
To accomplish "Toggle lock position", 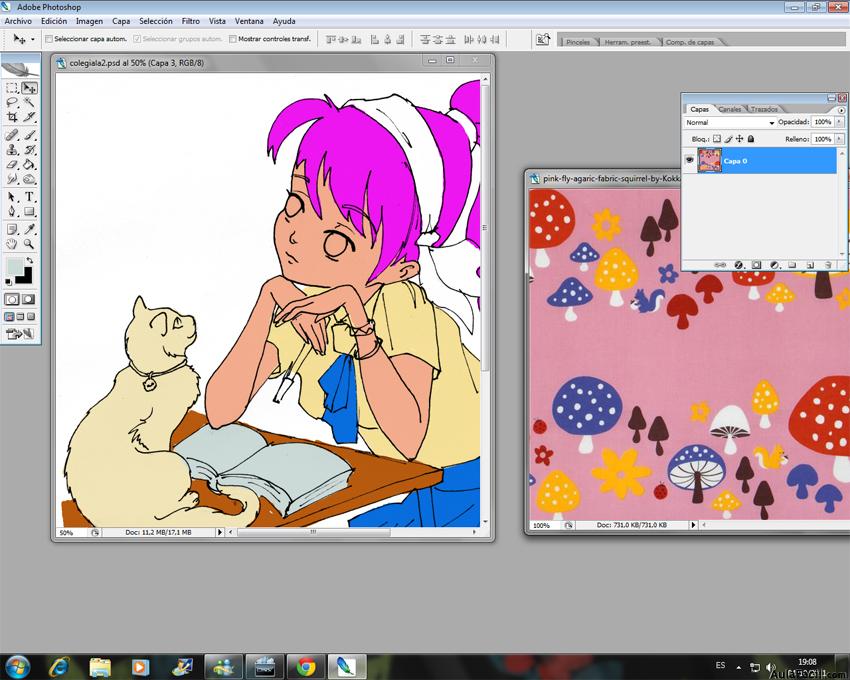I will (739, 139).
